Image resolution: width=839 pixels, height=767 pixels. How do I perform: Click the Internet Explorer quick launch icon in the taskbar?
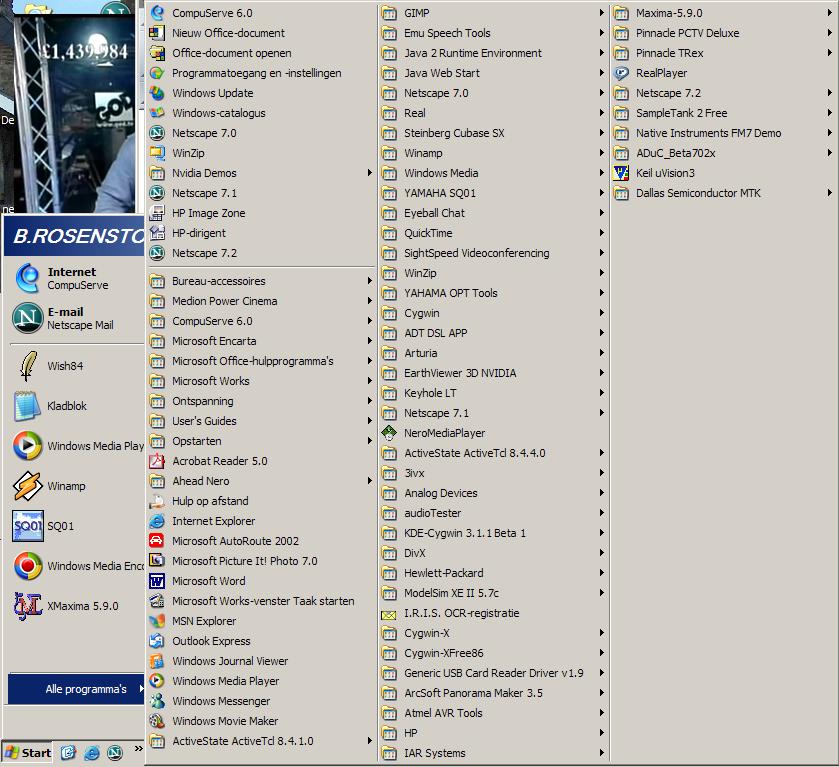click(91, 753)
